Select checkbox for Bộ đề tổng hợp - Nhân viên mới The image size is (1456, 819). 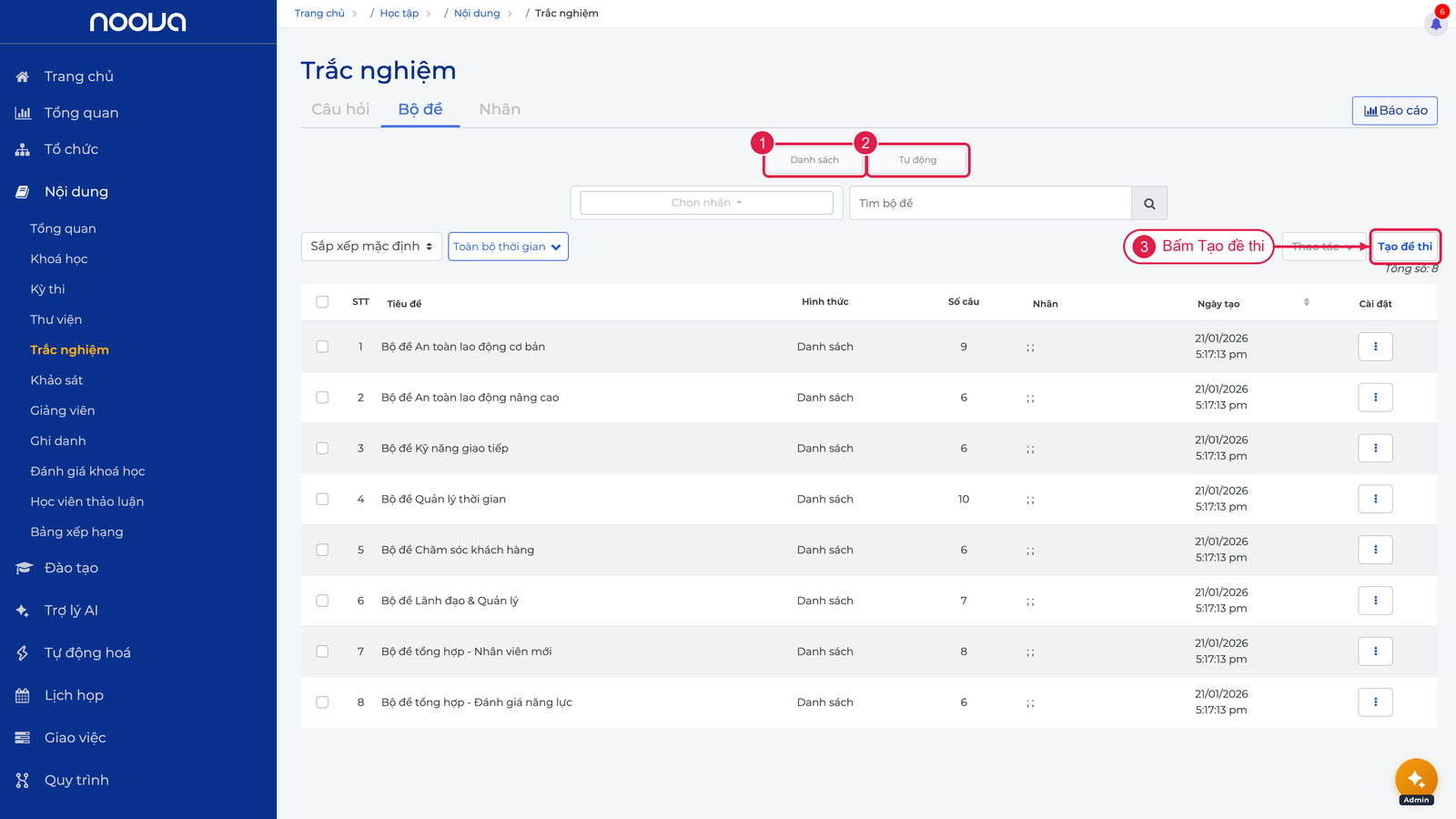[322, 652]
